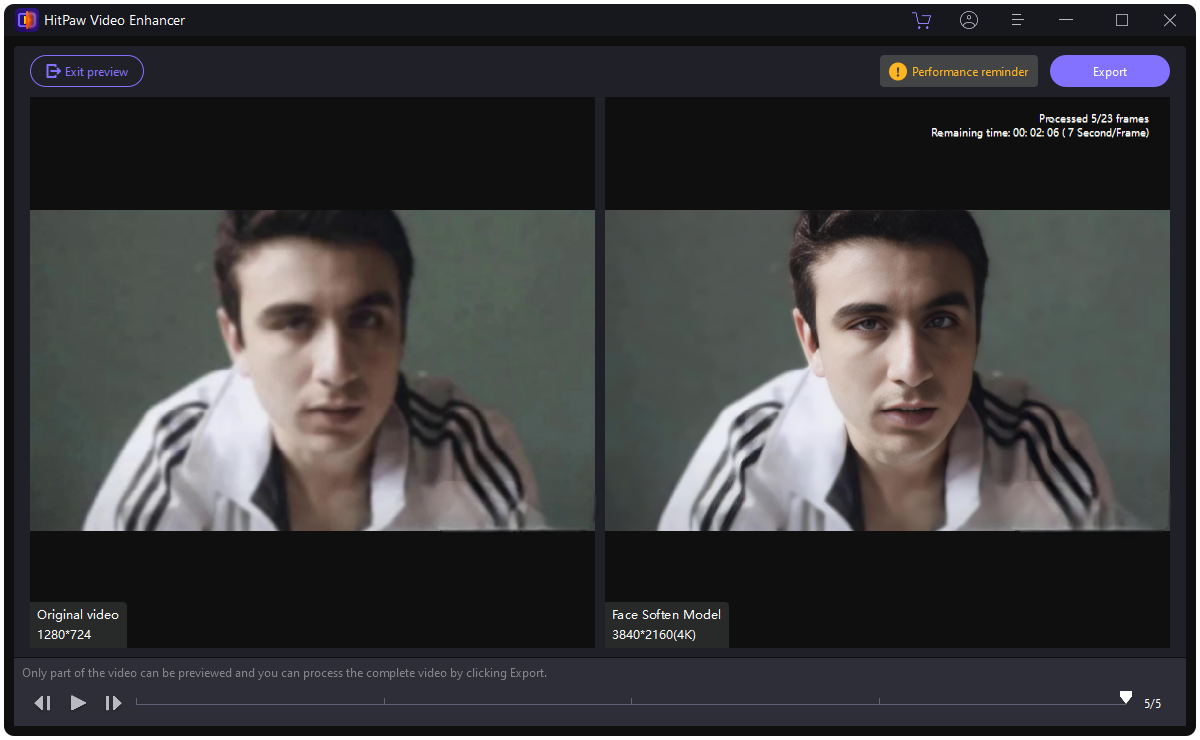Click the Original video preview frame
Image resolution: width=1200 pixels, height=740 pixels.
click(x=312, y=370)
